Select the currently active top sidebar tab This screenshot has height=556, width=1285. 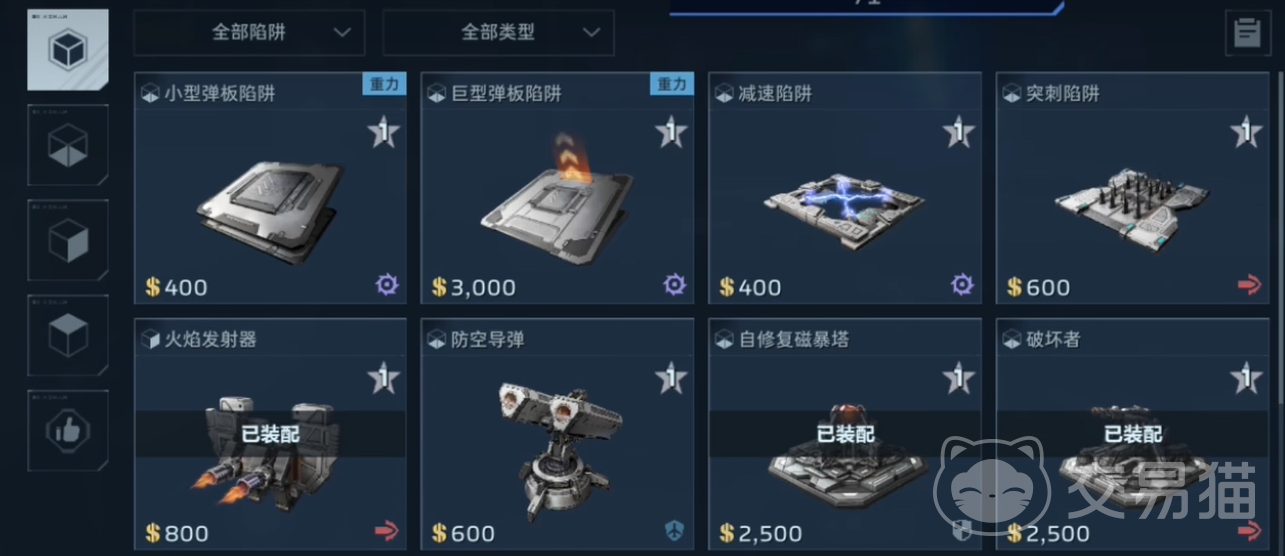pos(68,50)
